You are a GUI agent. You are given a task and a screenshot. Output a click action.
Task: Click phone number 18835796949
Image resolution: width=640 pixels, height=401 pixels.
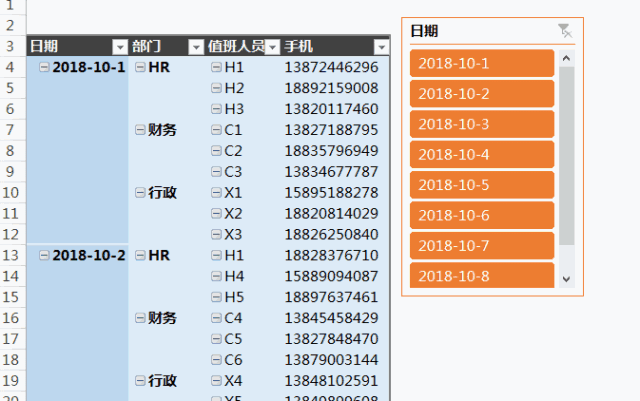coord(331,151)
